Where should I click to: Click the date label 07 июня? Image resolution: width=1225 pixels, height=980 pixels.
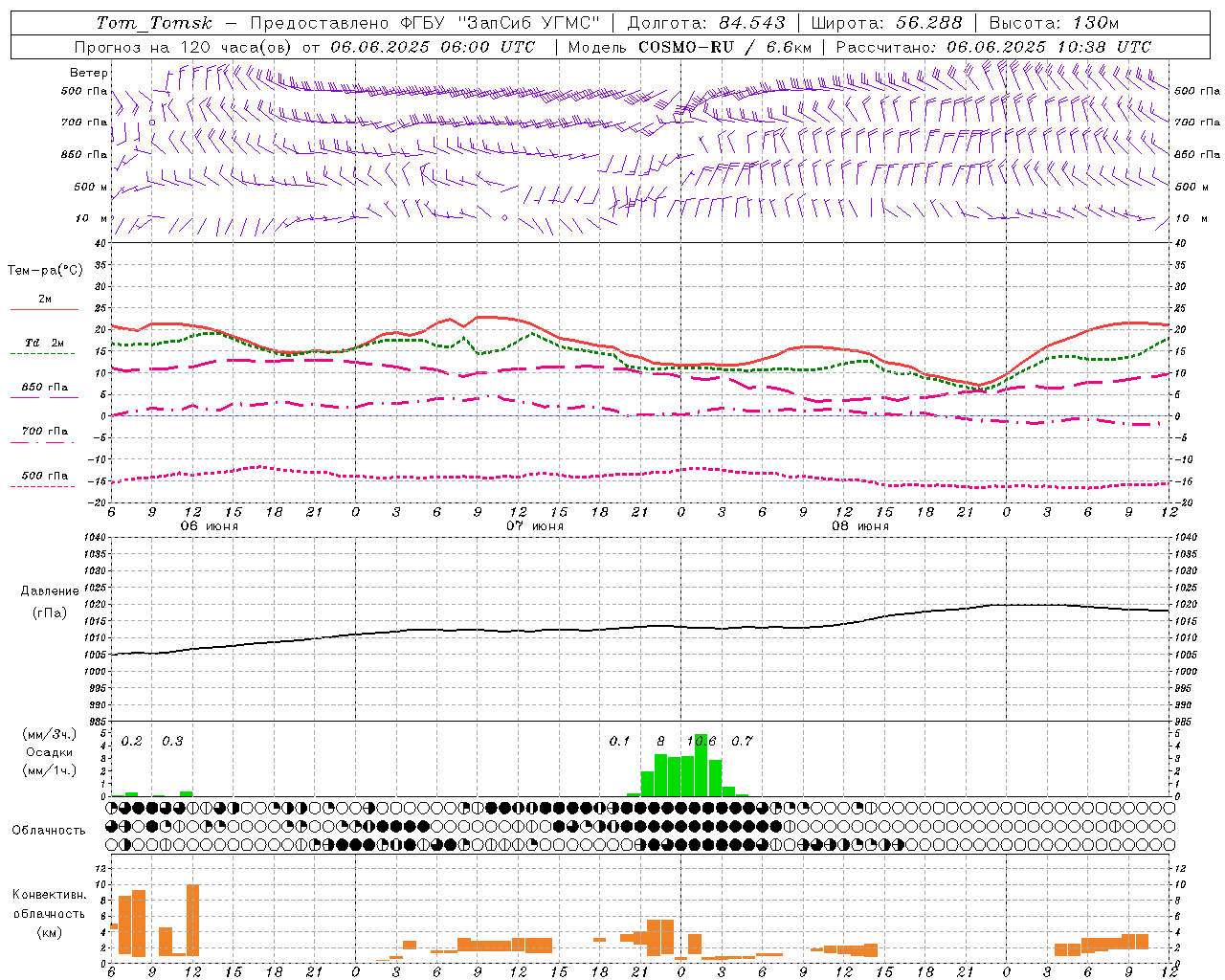point(535,526)
